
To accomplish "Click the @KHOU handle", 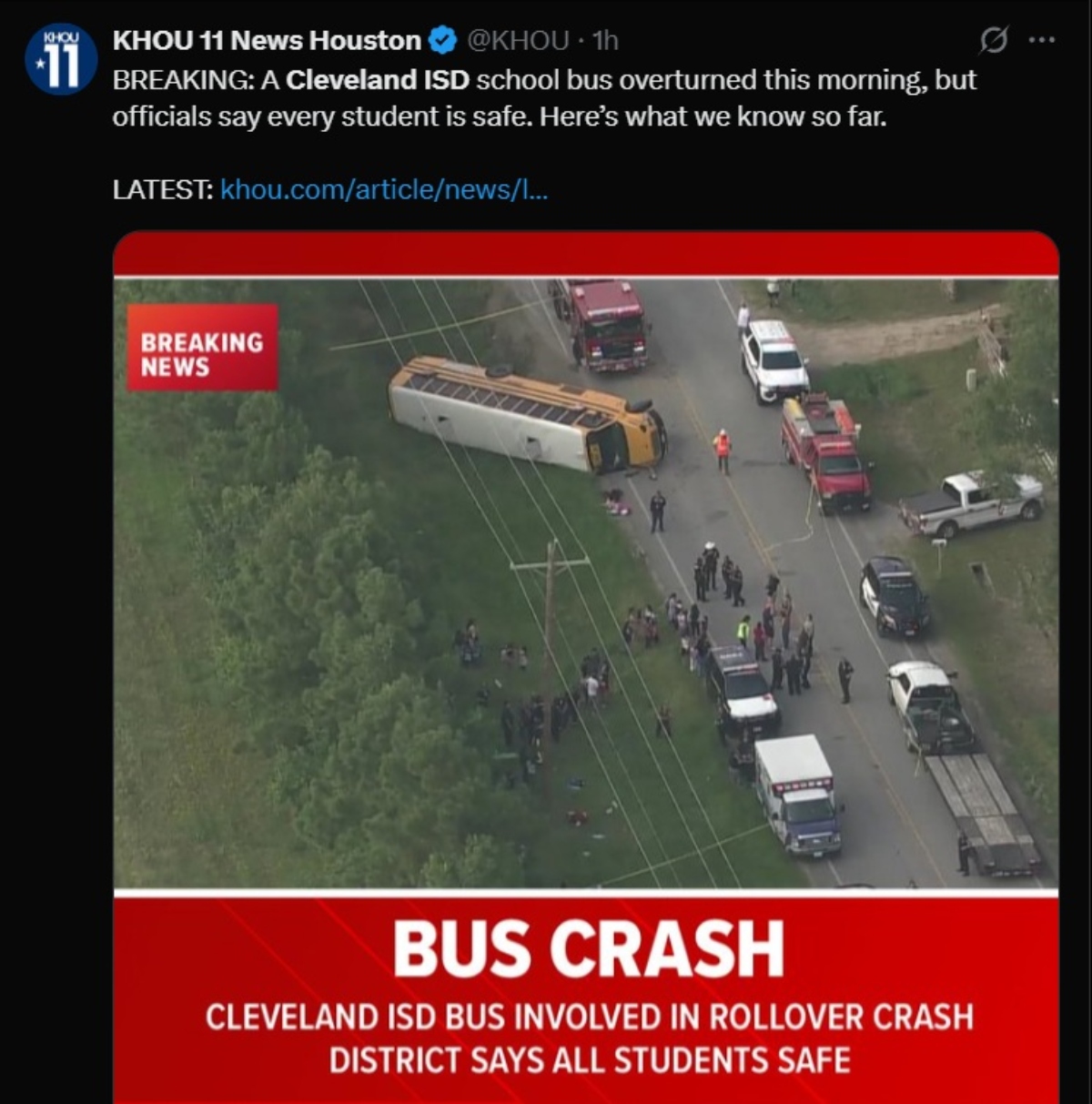I will 518,41.
